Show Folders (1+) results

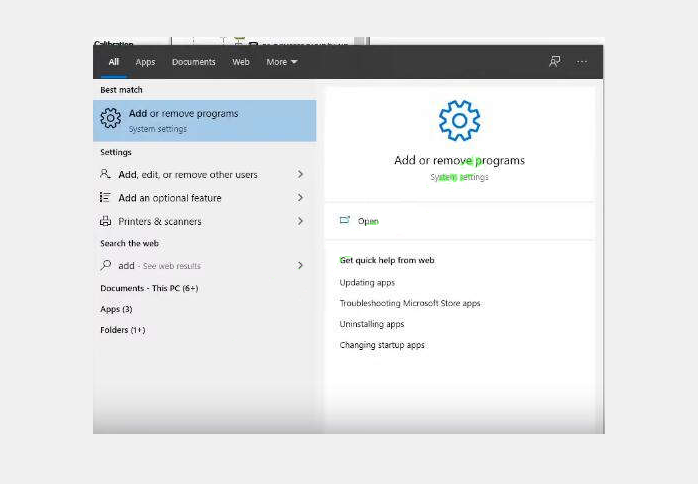123,330
